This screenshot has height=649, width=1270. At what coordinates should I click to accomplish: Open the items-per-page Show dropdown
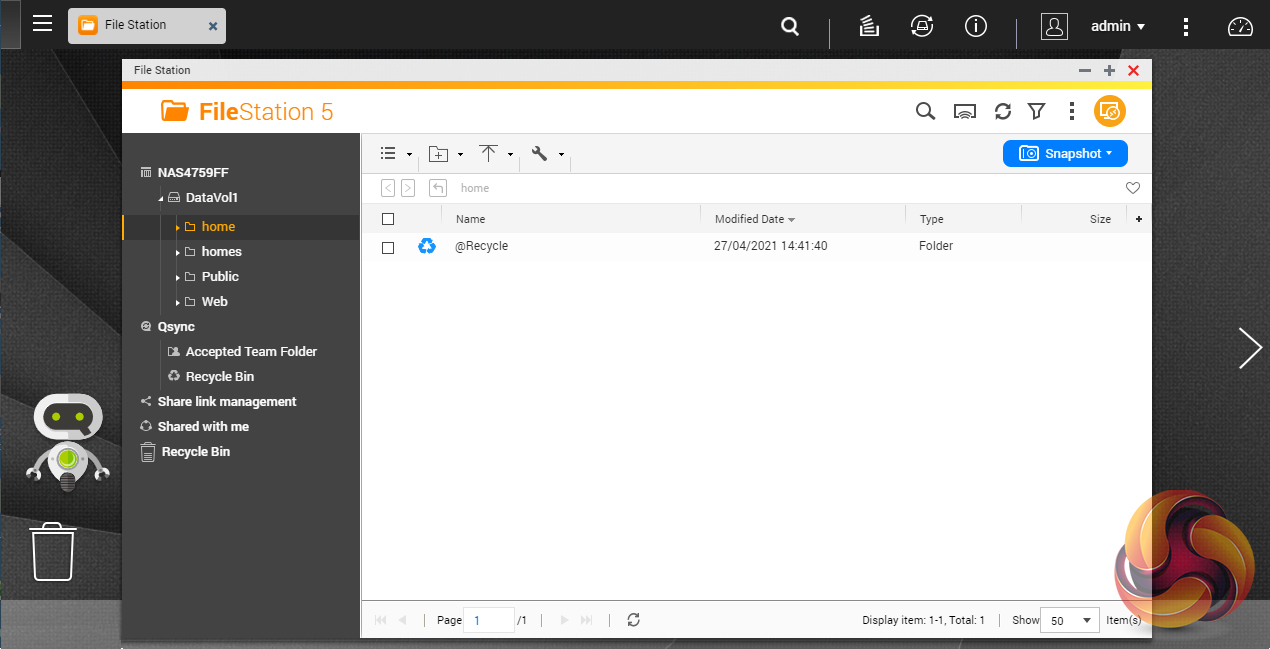pyautogui.click(x=1069, y=620)
